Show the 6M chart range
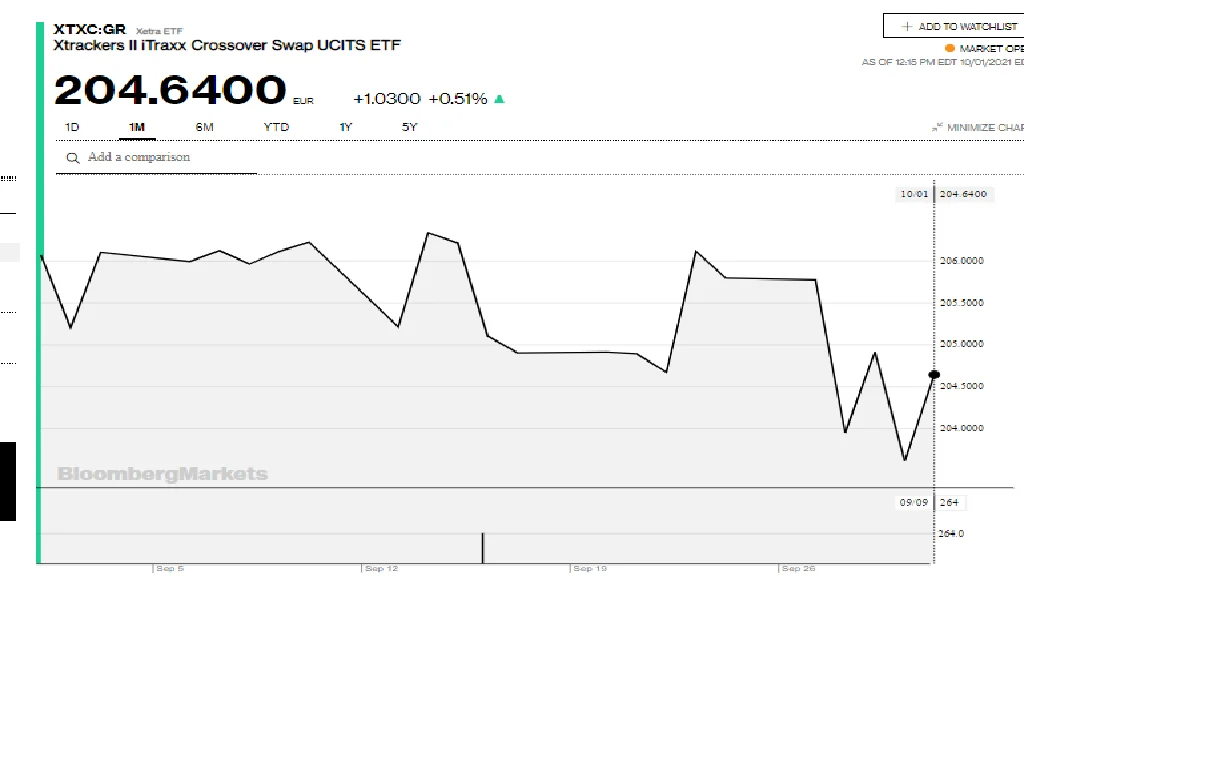This screenshot has width=1220, height=760. point(204,127)
